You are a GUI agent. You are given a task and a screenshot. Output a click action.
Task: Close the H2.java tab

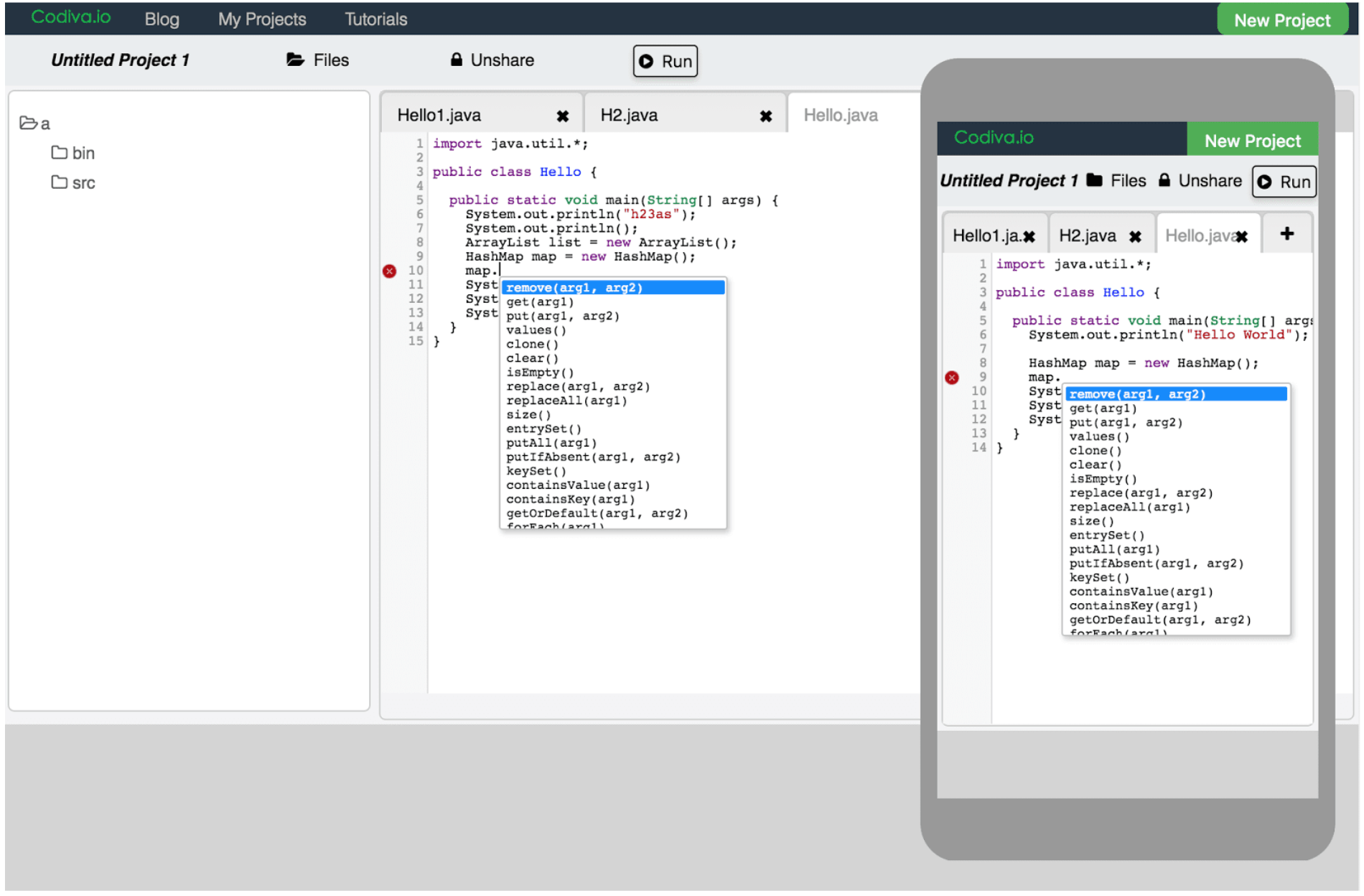point(765,113)
